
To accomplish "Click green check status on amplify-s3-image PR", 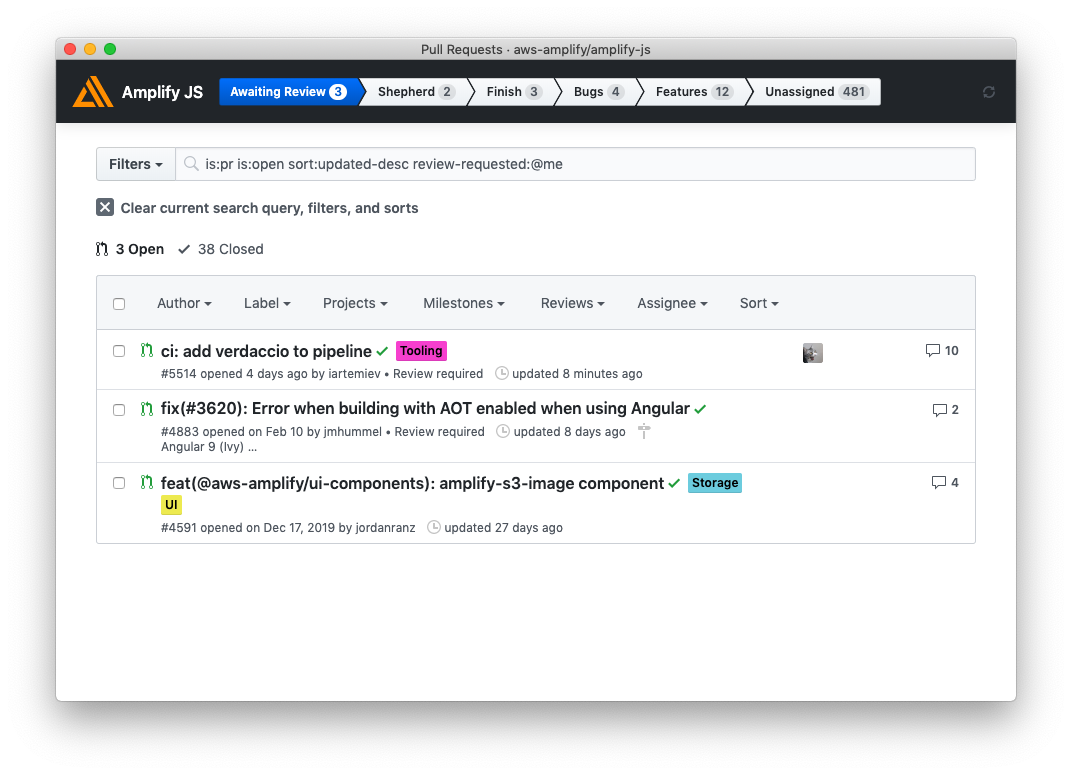I will point(674,483).
